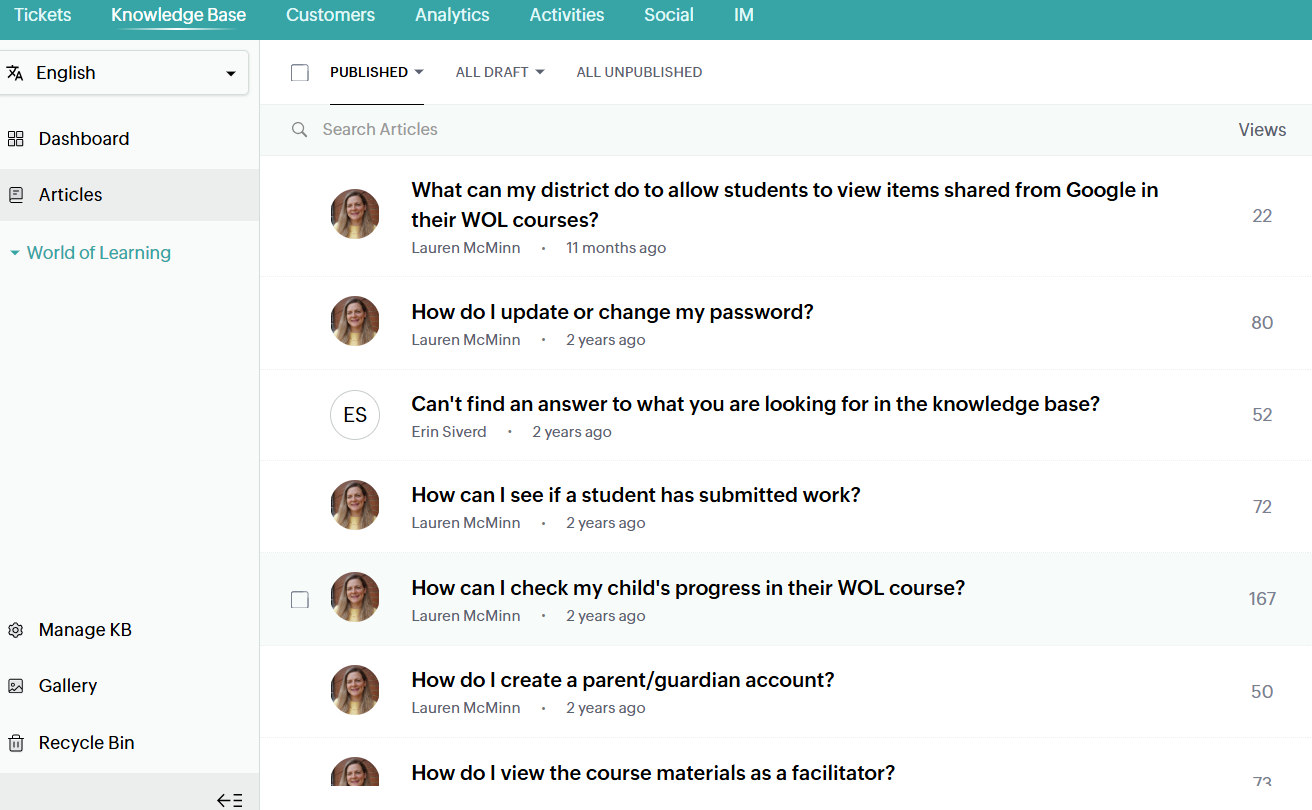This screenshot has height=810, width=1312.
Task: Click the view count 50
Action: click(1262, 692)
